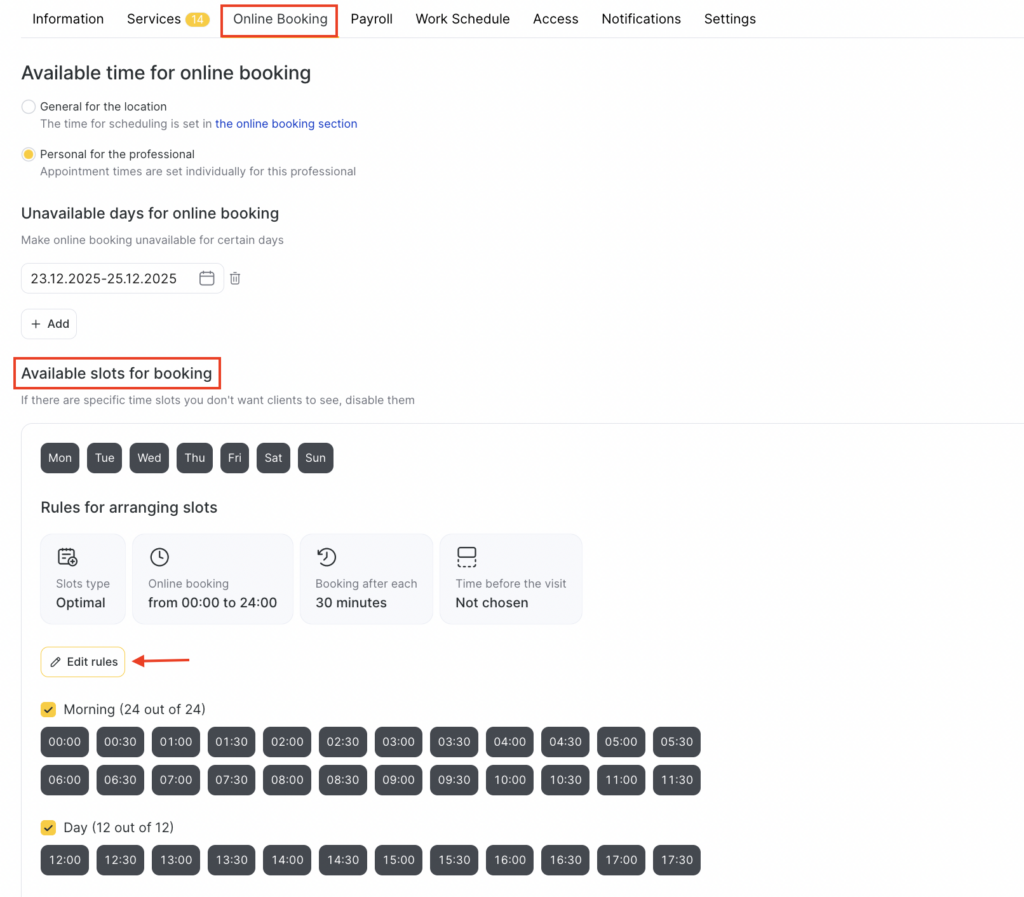Disable the 09:00 morning time slot
Image resolution: width=1024 pixels, height=897 pixels.
[x=398, y=780]
